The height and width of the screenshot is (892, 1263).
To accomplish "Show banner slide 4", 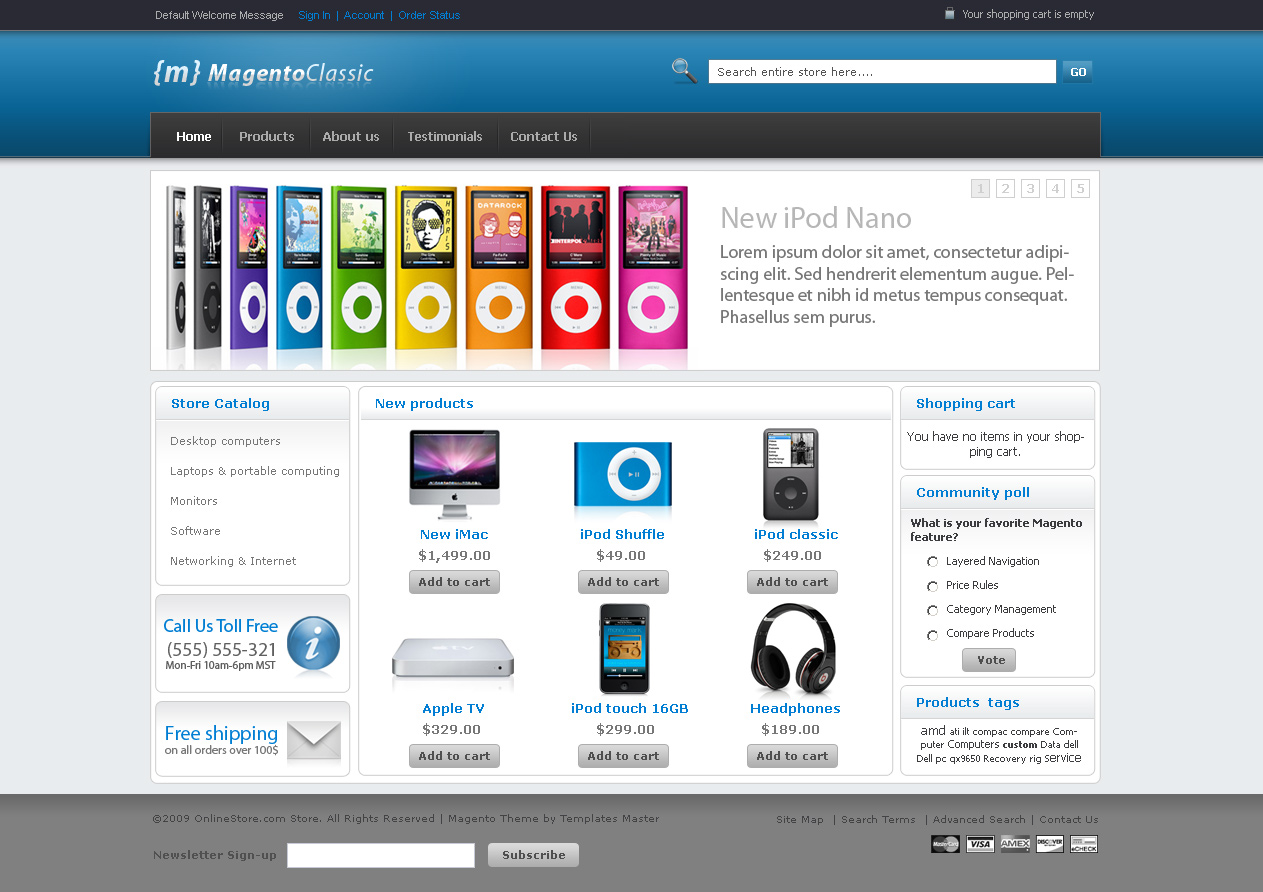I will click(x=1055, y=188).
